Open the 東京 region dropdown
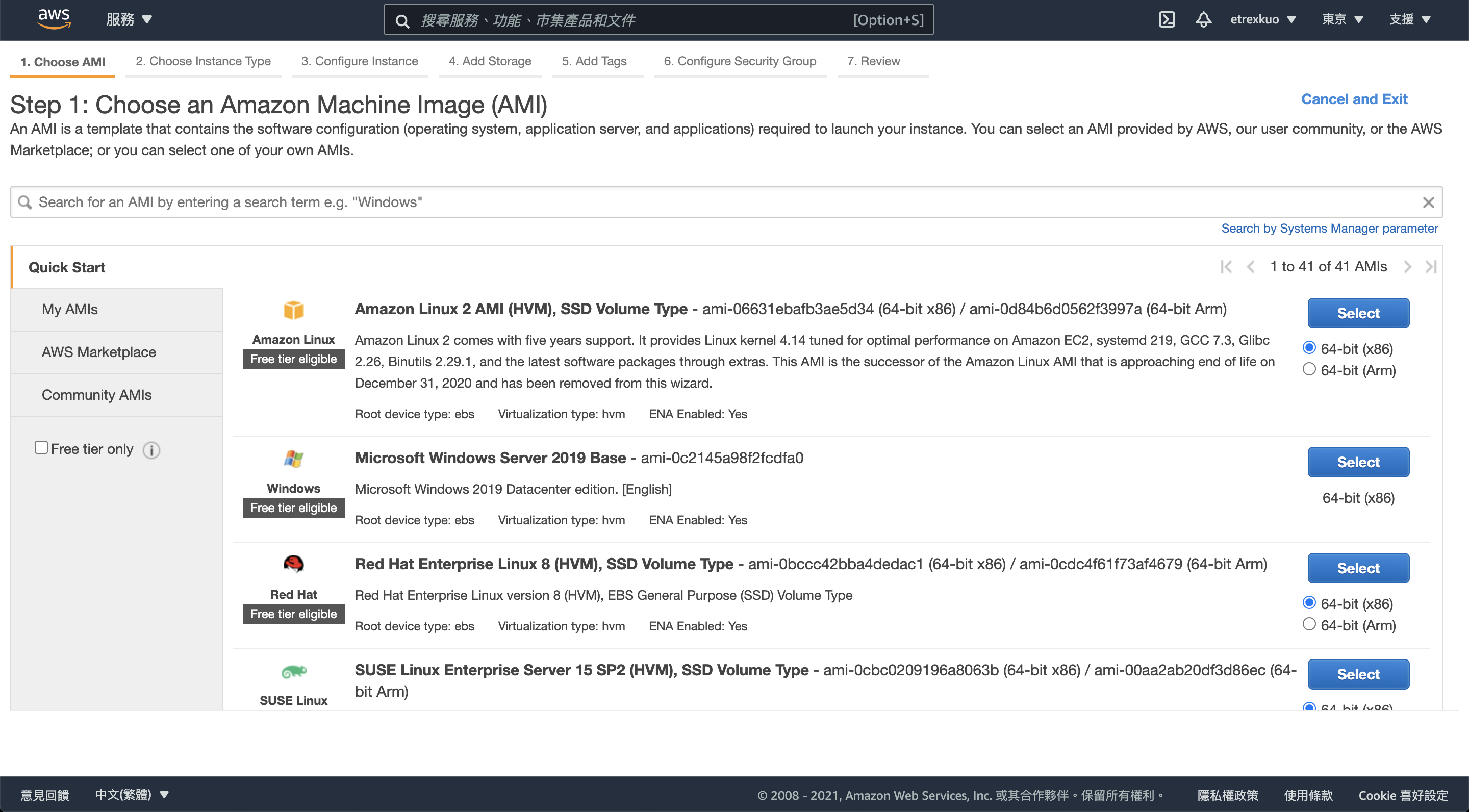The width and height of the screenshot is (1469, 812). [1343, 19]
